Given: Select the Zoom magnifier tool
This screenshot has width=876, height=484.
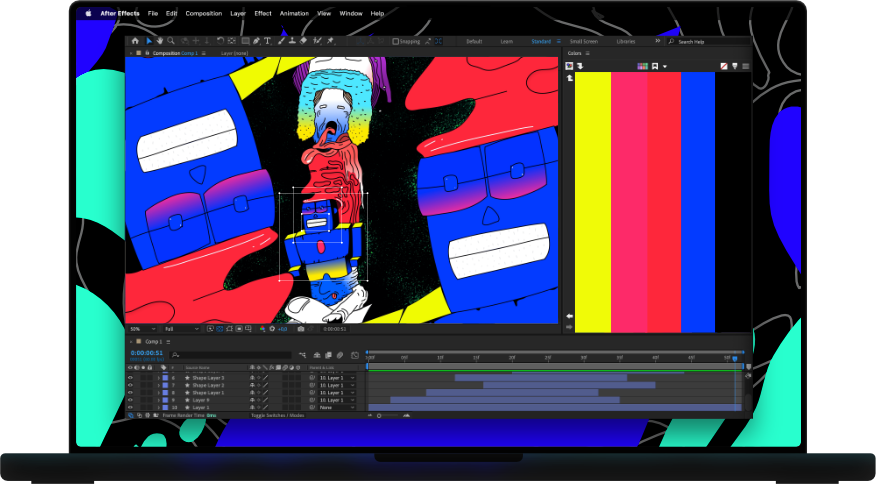Looking at the screenshot, I should point(171,41).
